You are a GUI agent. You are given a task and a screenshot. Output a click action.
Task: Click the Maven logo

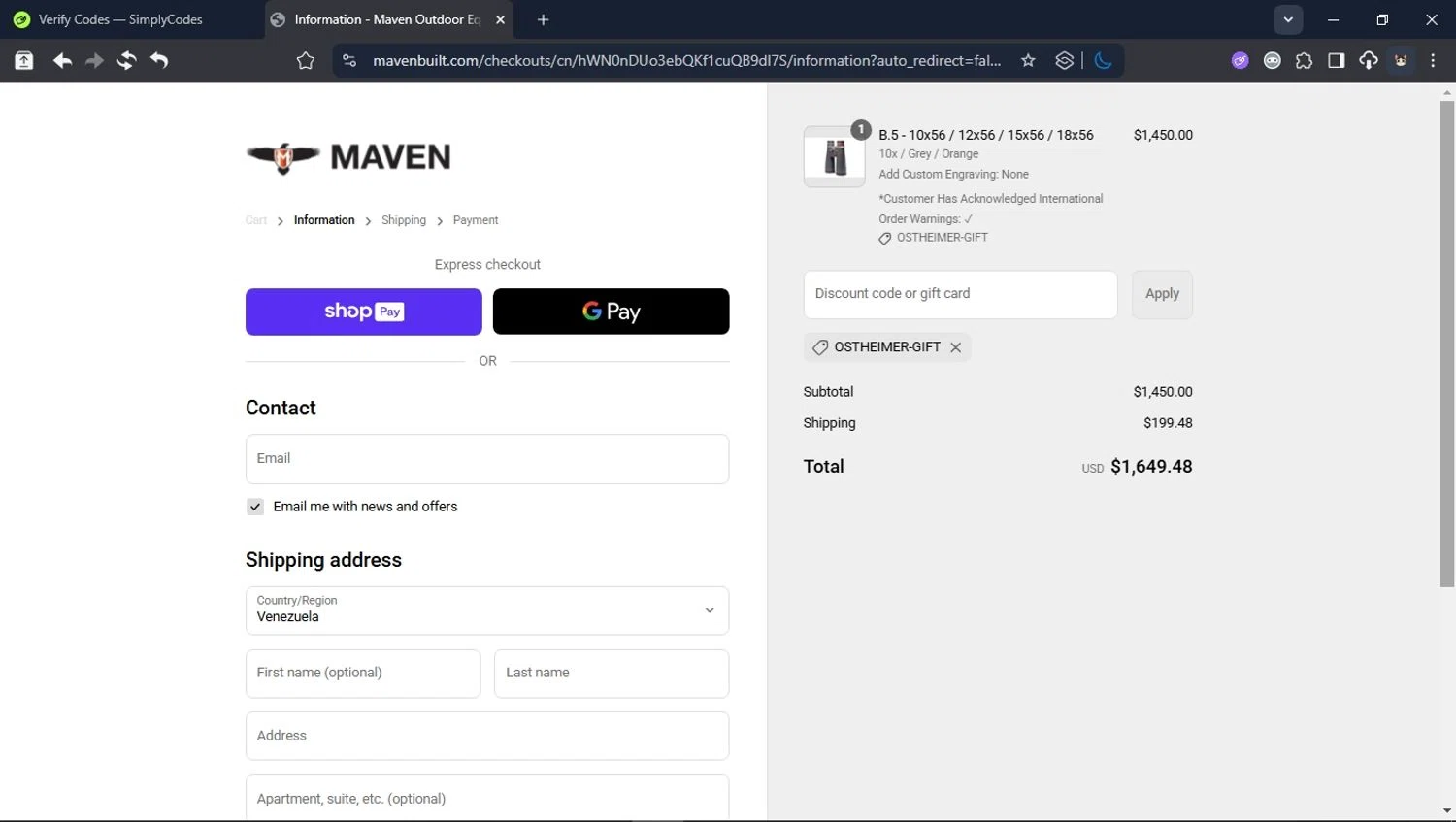(348, 156)
